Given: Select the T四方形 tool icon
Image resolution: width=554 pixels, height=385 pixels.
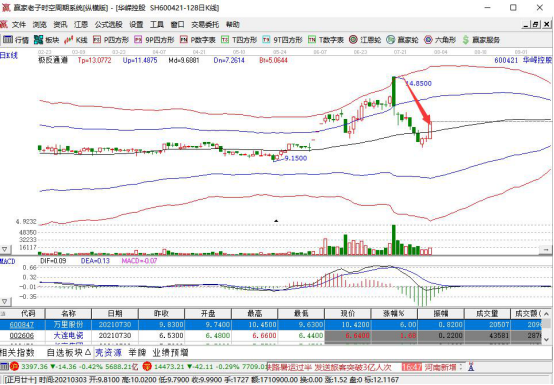Looking at the screenshot, I should [x=225, y=40].
